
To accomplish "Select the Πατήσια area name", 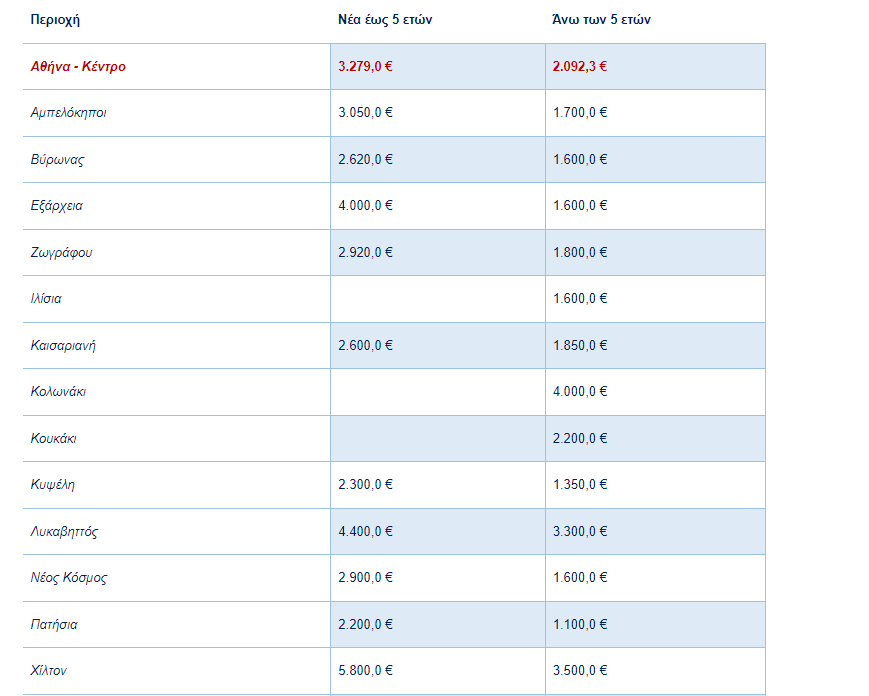I will coord(54,625).
